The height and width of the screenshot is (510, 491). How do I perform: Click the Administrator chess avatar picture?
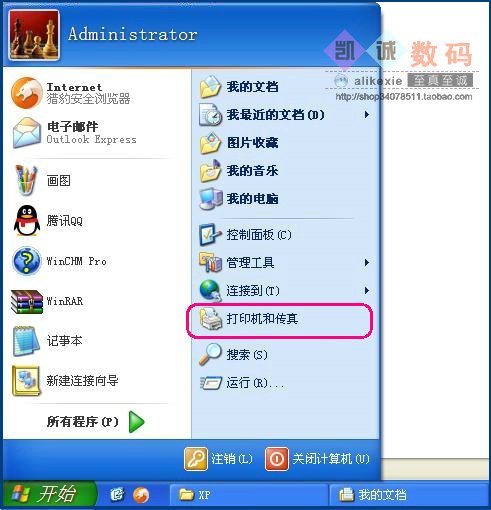34,35
